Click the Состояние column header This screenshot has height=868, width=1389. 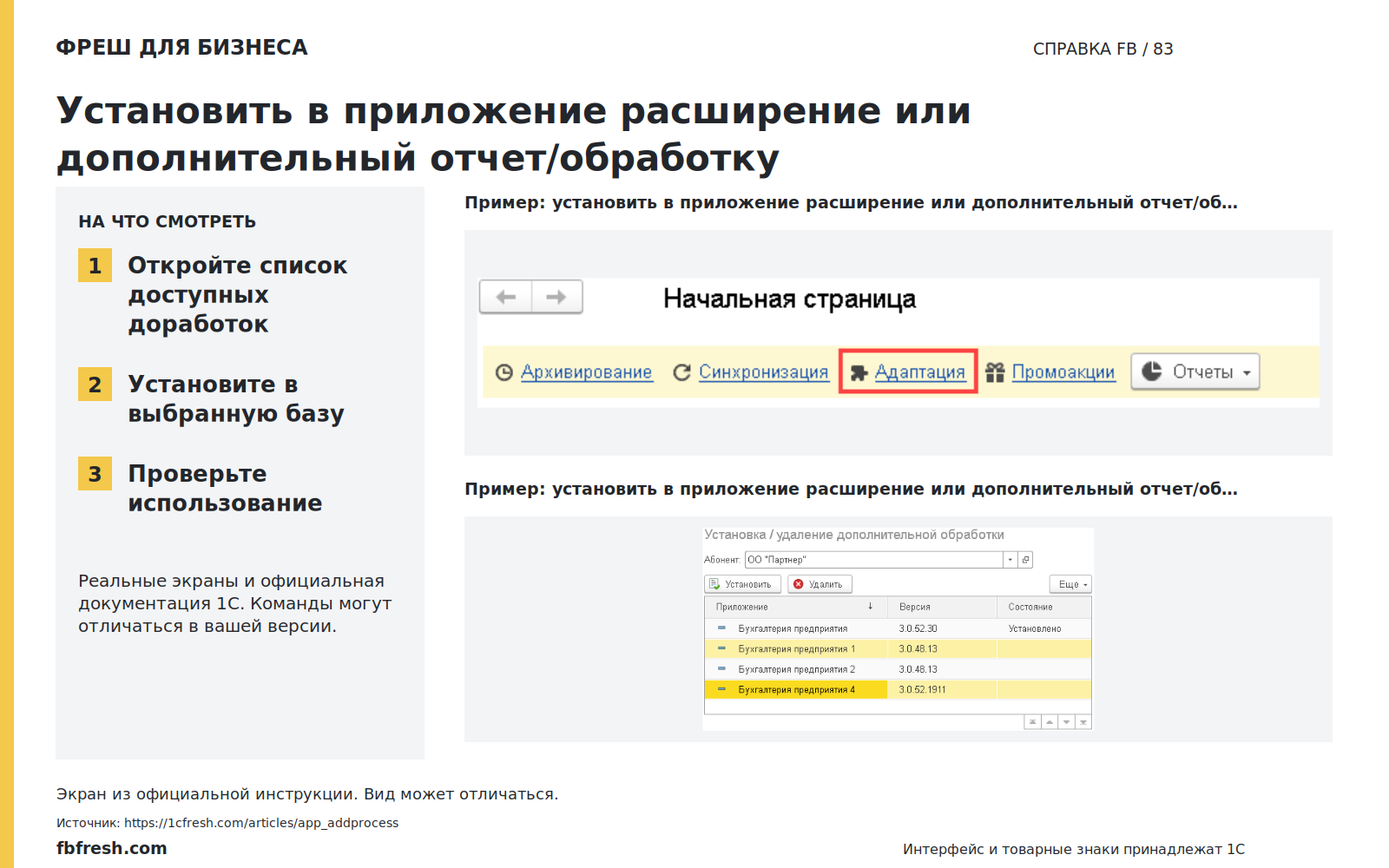1044,607
